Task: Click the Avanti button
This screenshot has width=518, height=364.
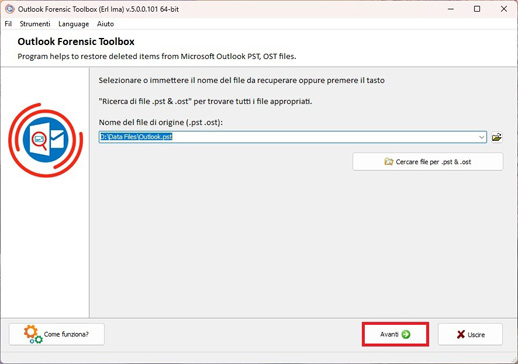Action: click(395, 334)
